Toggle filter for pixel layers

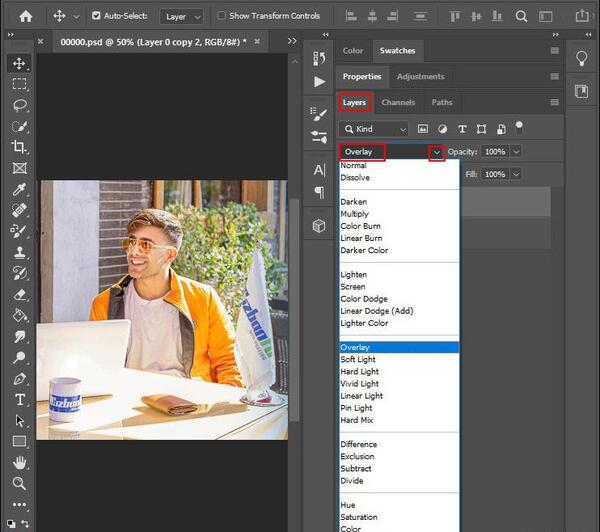(423, 129)
